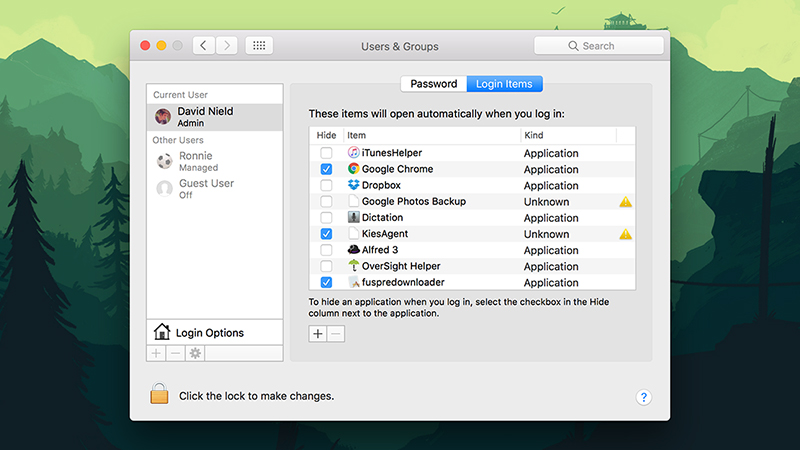Minimize window with yellow button
The image size is (800, 450).
(x=161, y=46)
